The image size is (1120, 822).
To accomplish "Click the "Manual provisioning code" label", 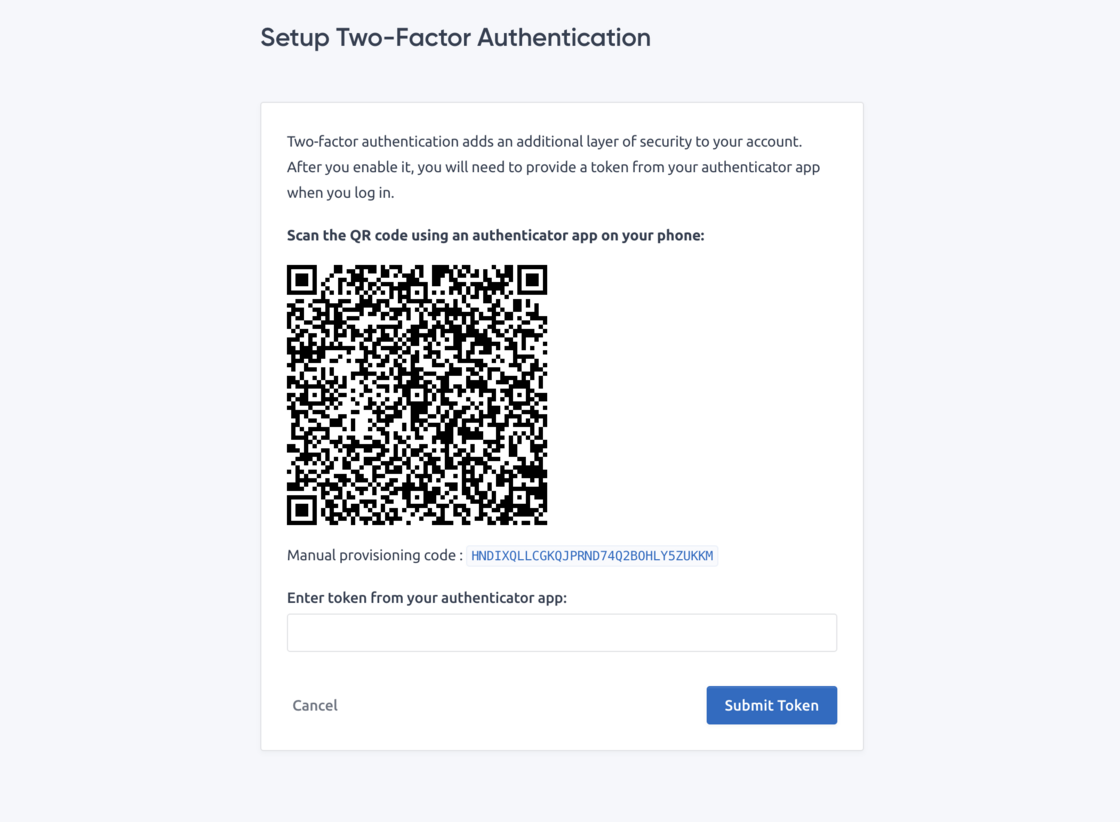I will point(374,555).
